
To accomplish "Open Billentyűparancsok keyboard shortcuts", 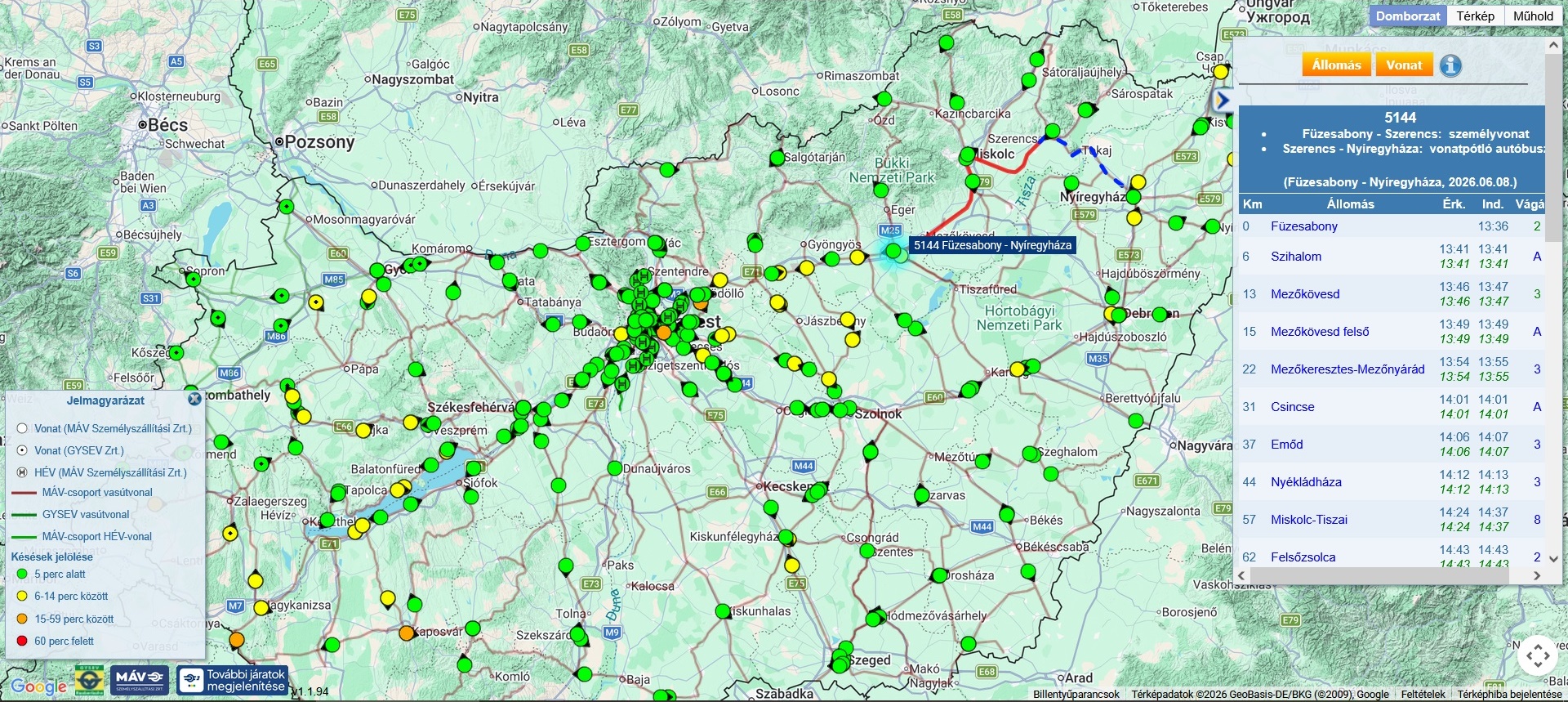I will point(1076,695).
